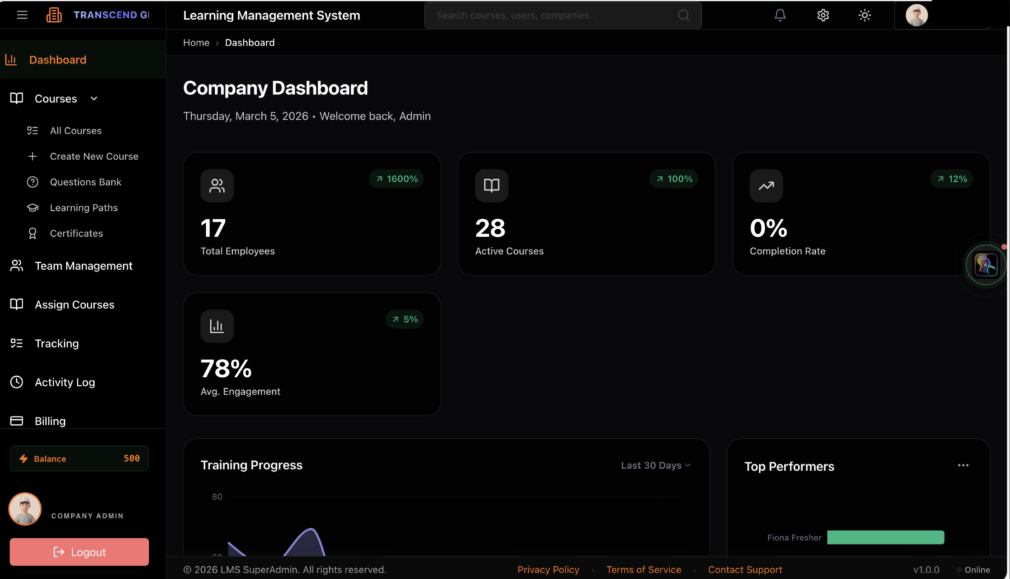Image resolution: width=1010 pixels, height=579 pixels.
Task: Open settings gear in header
Action: (x=823, y=15)
